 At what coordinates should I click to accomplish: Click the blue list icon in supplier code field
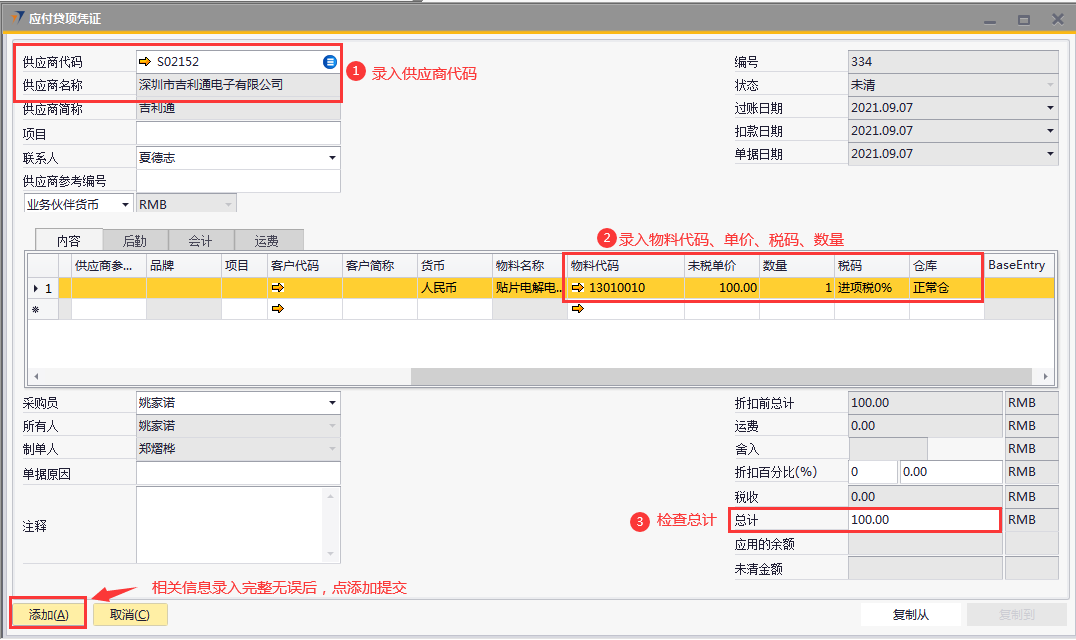click(x=330, y=62)
